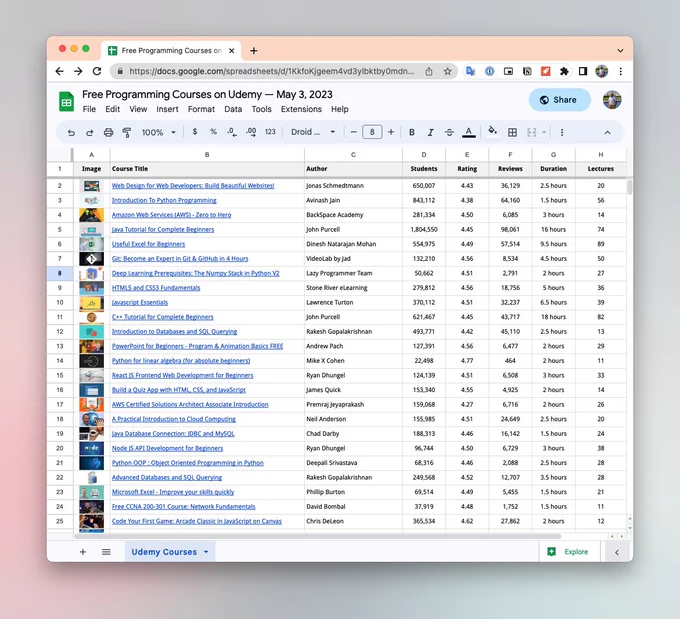Go to Google Sheets home icon

pos(66,102)
